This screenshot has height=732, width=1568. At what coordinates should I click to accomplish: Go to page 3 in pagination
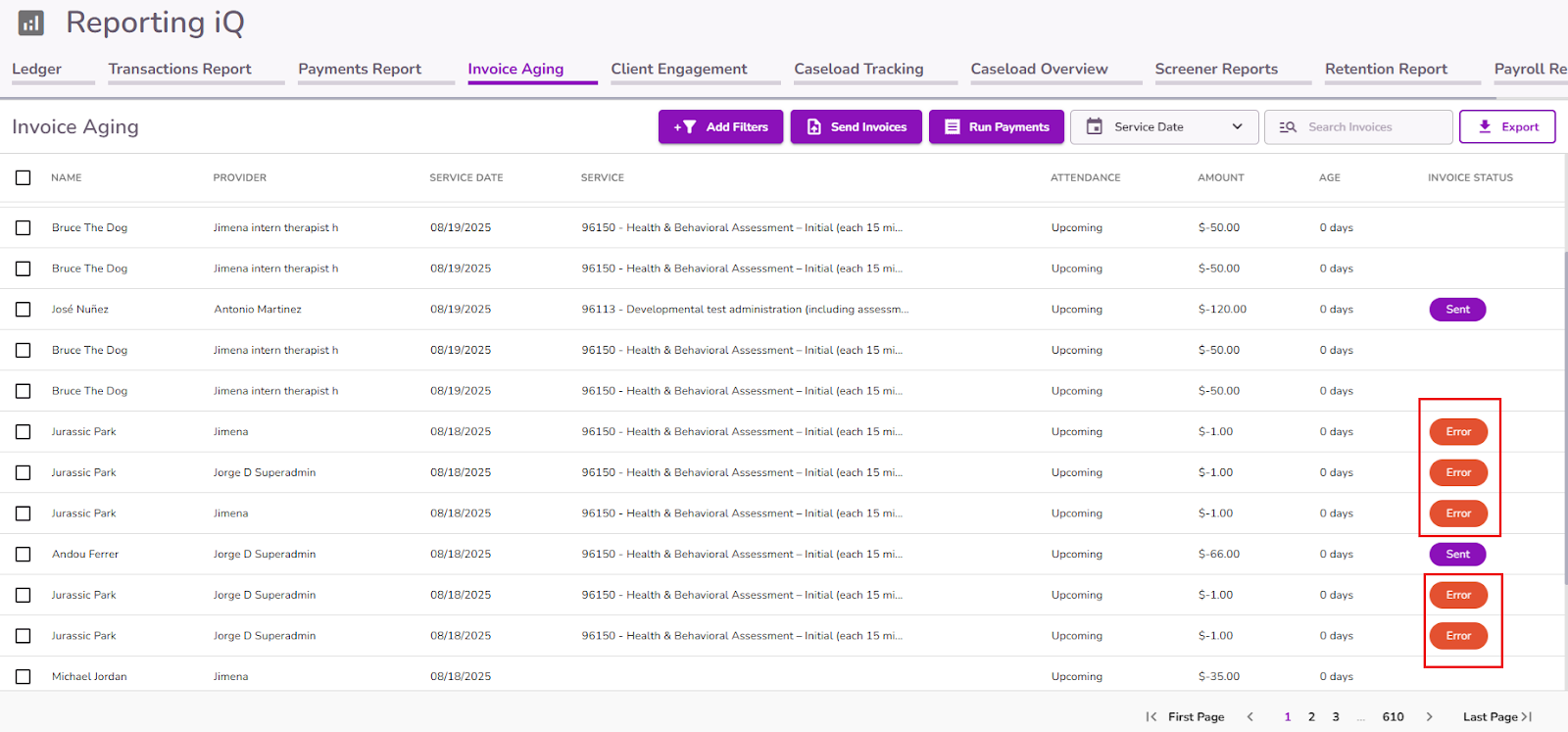(x=1335, y=717)
